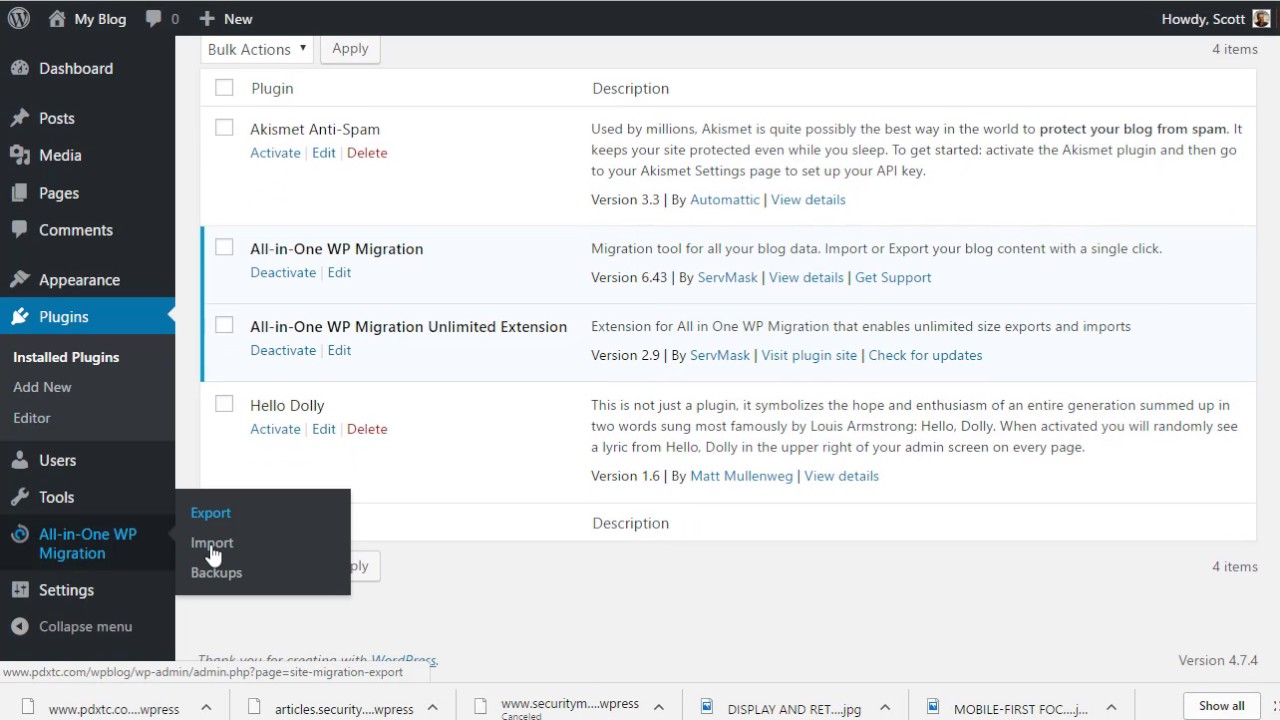
Task: Click the Users person icon
Action: (x=20, y=460)
